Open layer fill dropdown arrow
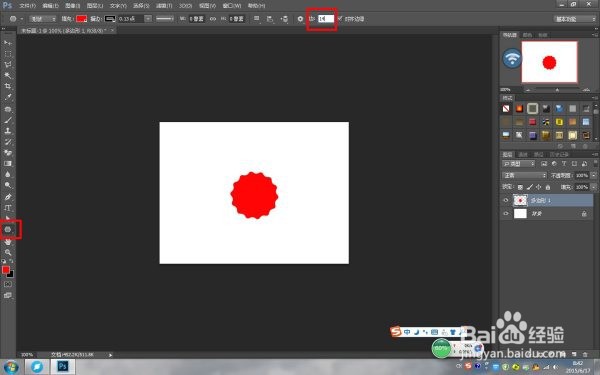 [x=593, y=187]
